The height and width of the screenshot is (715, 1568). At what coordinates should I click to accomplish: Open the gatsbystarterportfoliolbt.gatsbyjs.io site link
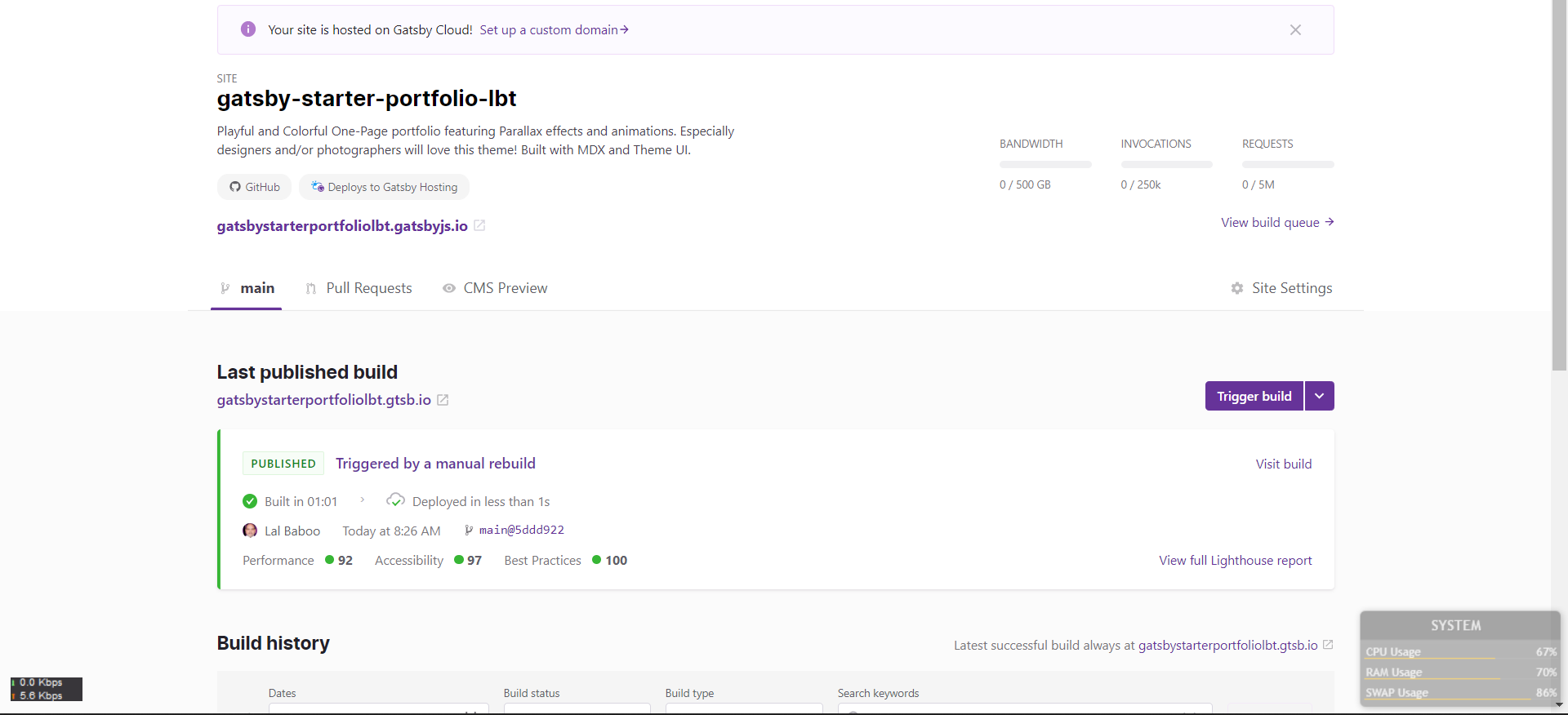click(342, 226)
